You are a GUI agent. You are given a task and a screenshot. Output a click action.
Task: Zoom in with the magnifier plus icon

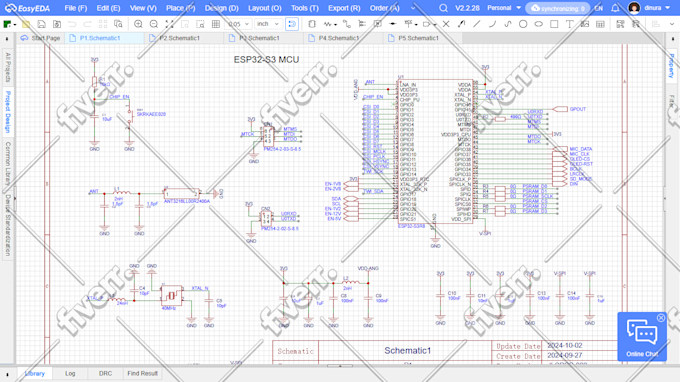coord(138,24)
